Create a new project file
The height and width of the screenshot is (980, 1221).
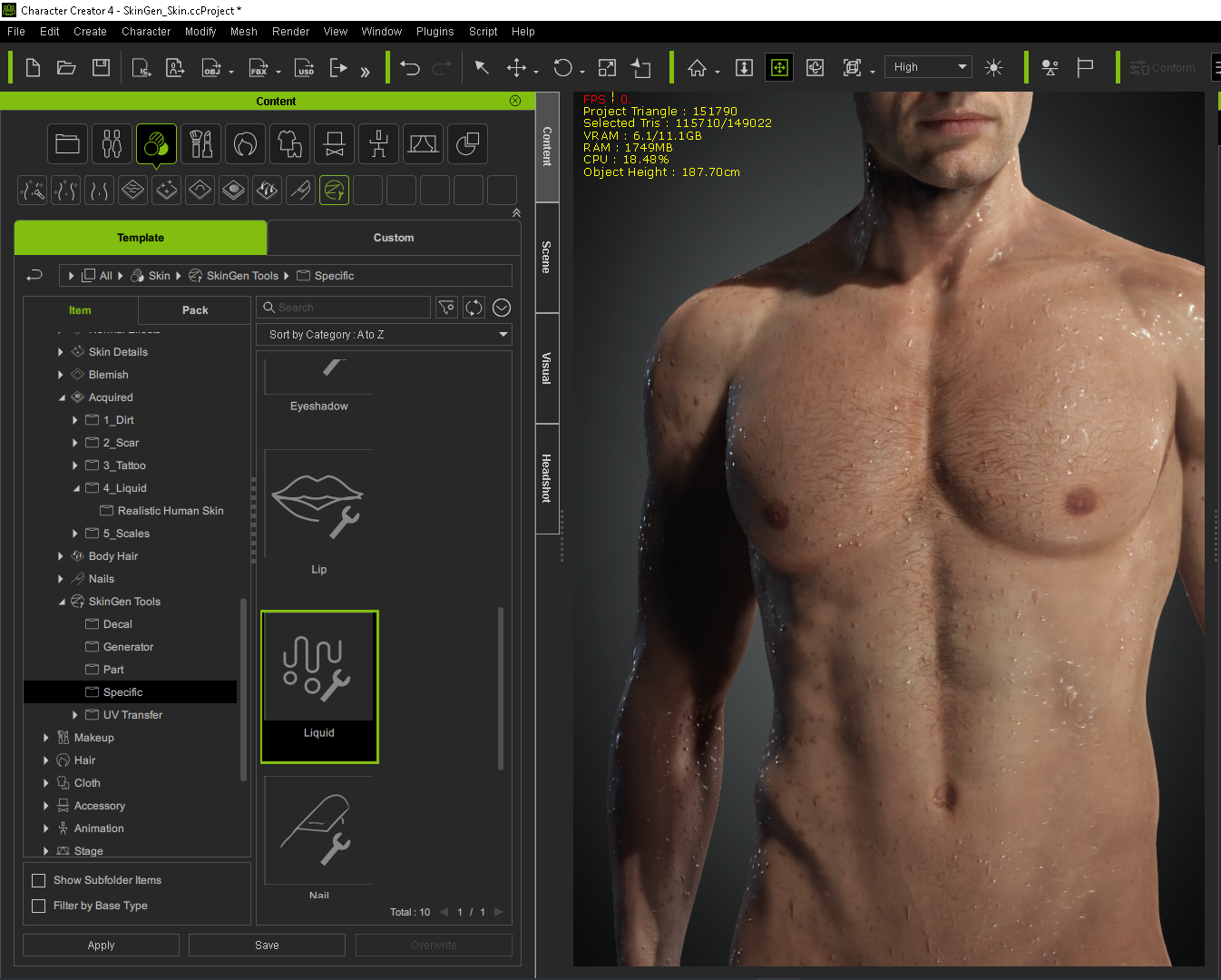[33, 68]
